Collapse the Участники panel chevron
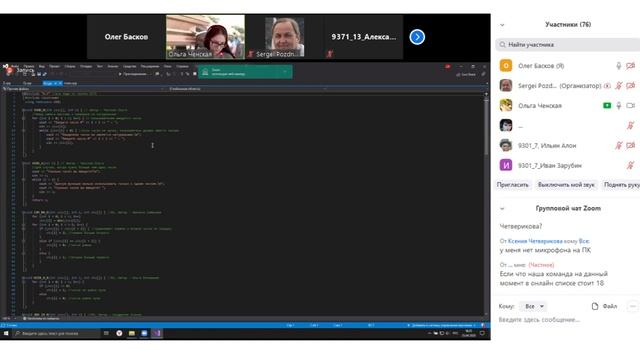This screenshot has height=360, width=640. [x=502, y=25]
